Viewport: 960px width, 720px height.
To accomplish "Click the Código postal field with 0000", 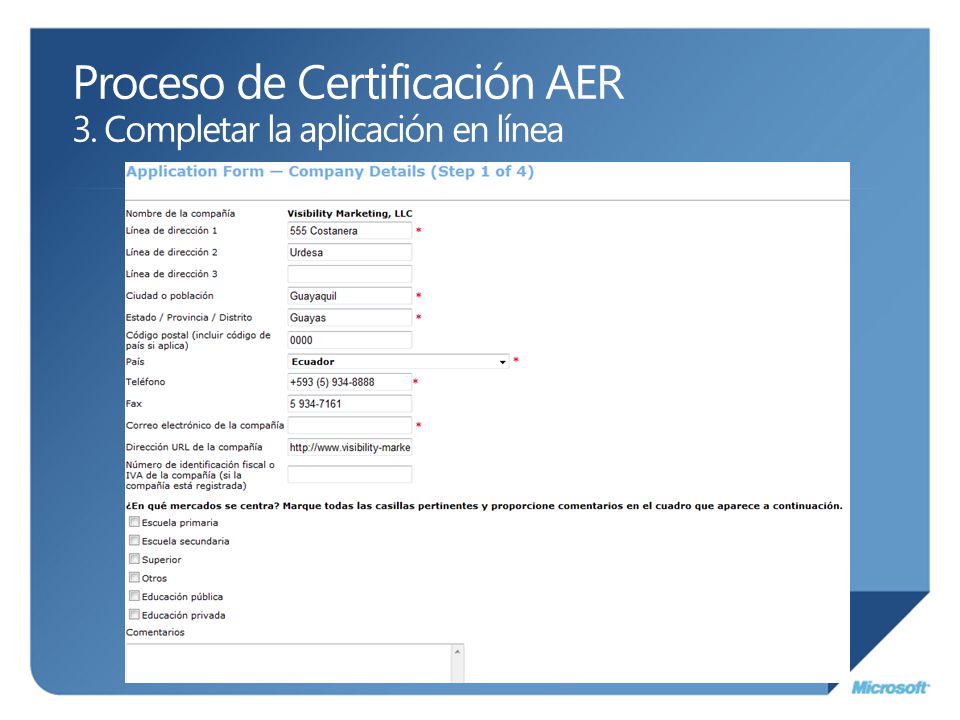I will click(350, 340).
